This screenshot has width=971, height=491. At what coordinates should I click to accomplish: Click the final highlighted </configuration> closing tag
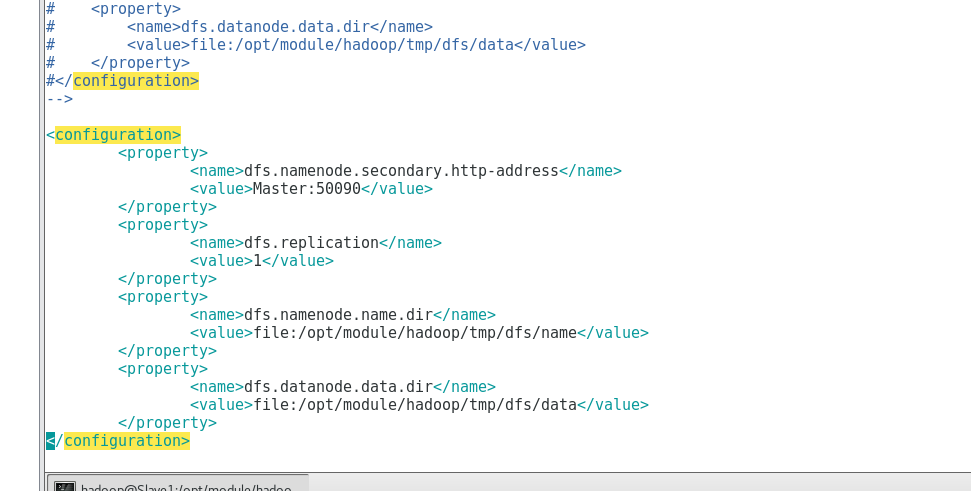118,441
